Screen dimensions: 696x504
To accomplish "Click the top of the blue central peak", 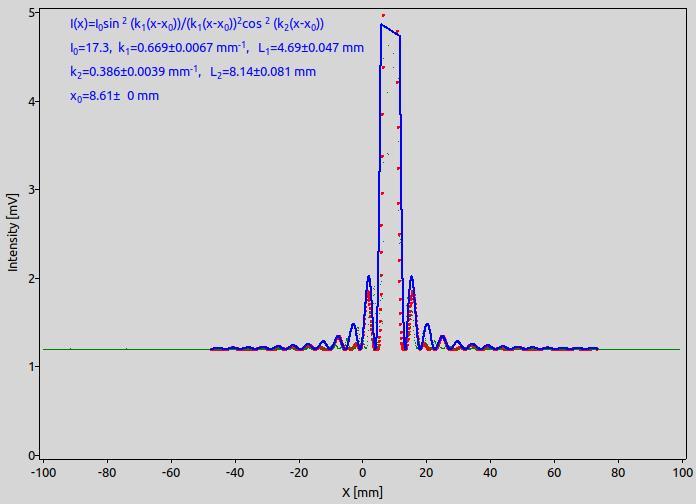I will (382, 25).
